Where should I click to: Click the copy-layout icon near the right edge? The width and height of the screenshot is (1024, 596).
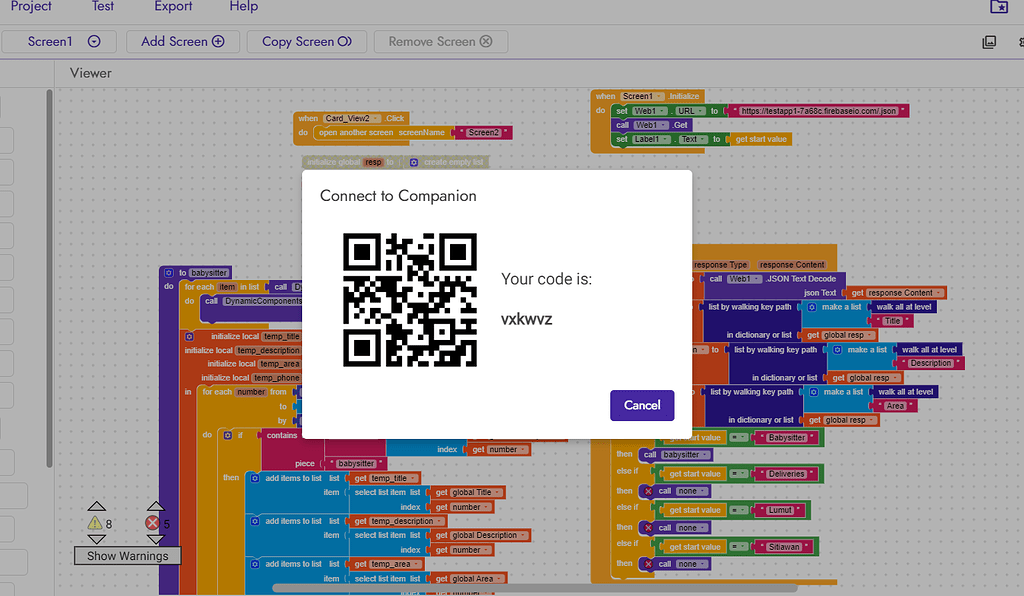click(989, 42)
